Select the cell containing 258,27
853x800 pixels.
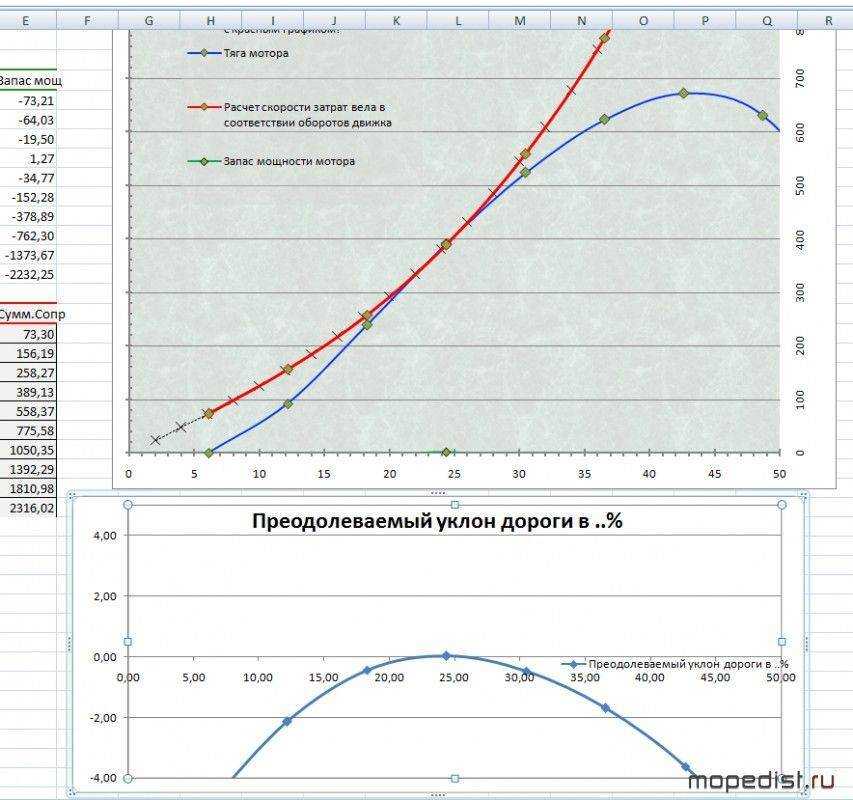pos(28,373)
